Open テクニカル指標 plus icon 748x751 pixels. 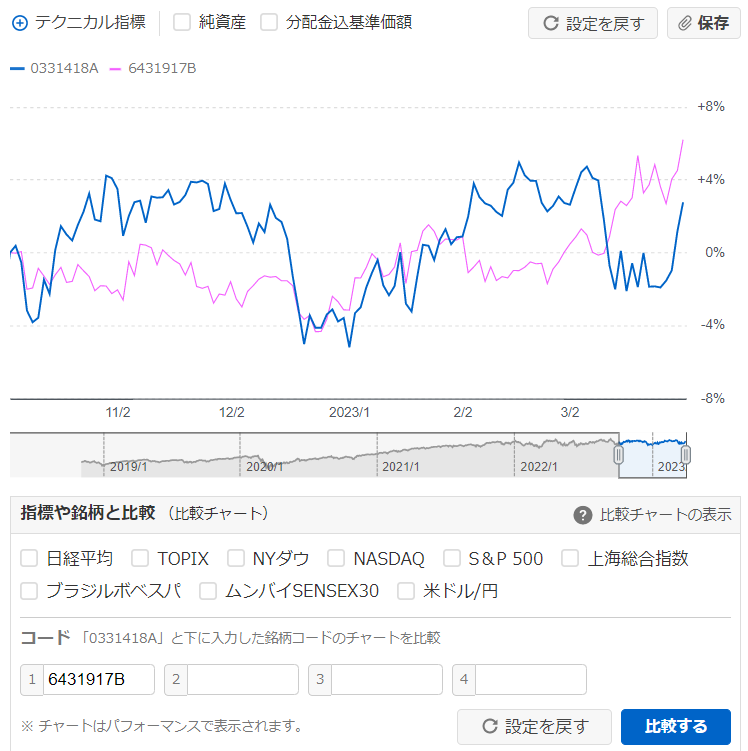pos(20,23)
